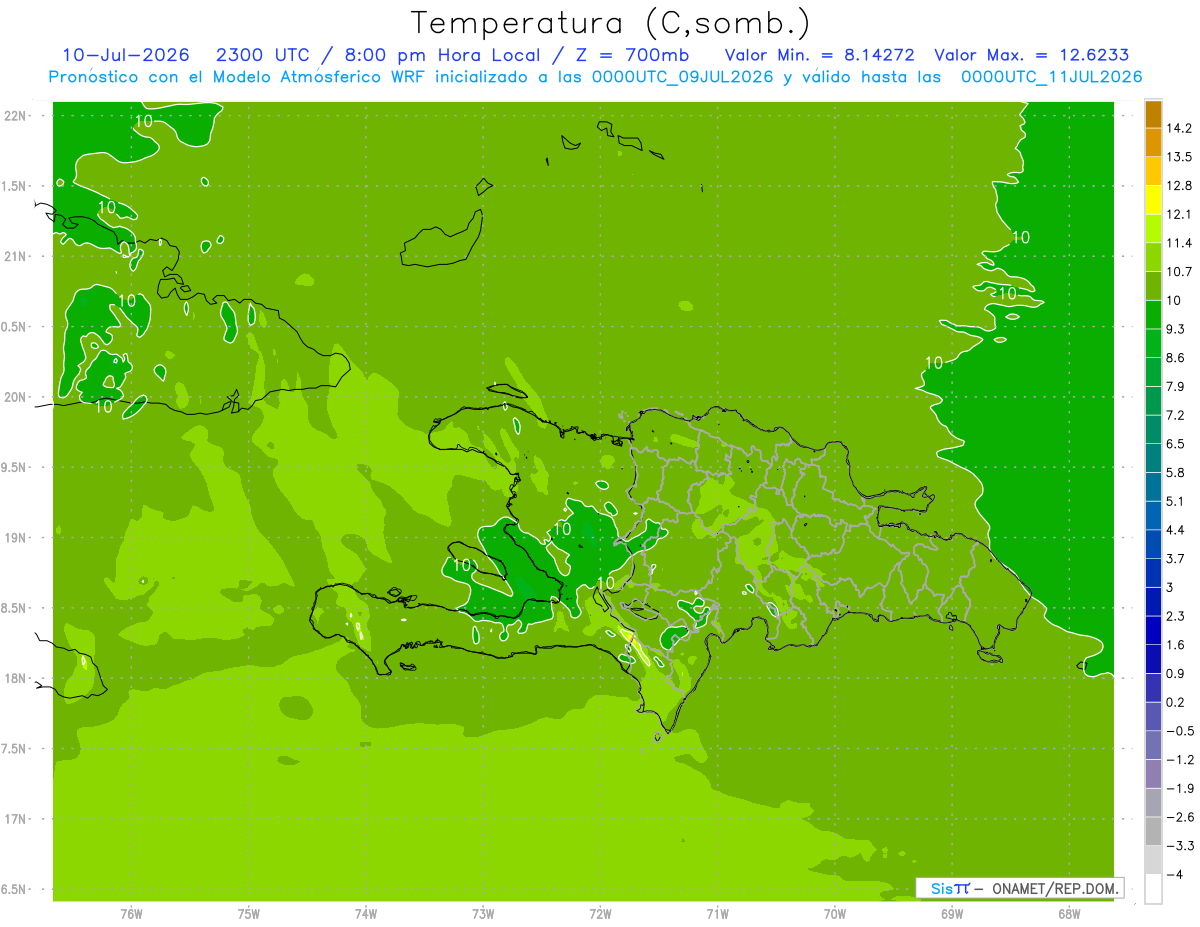Click the 69W longitude axis label
Viewport: 1200px width, 927px height.
point(952,913)
